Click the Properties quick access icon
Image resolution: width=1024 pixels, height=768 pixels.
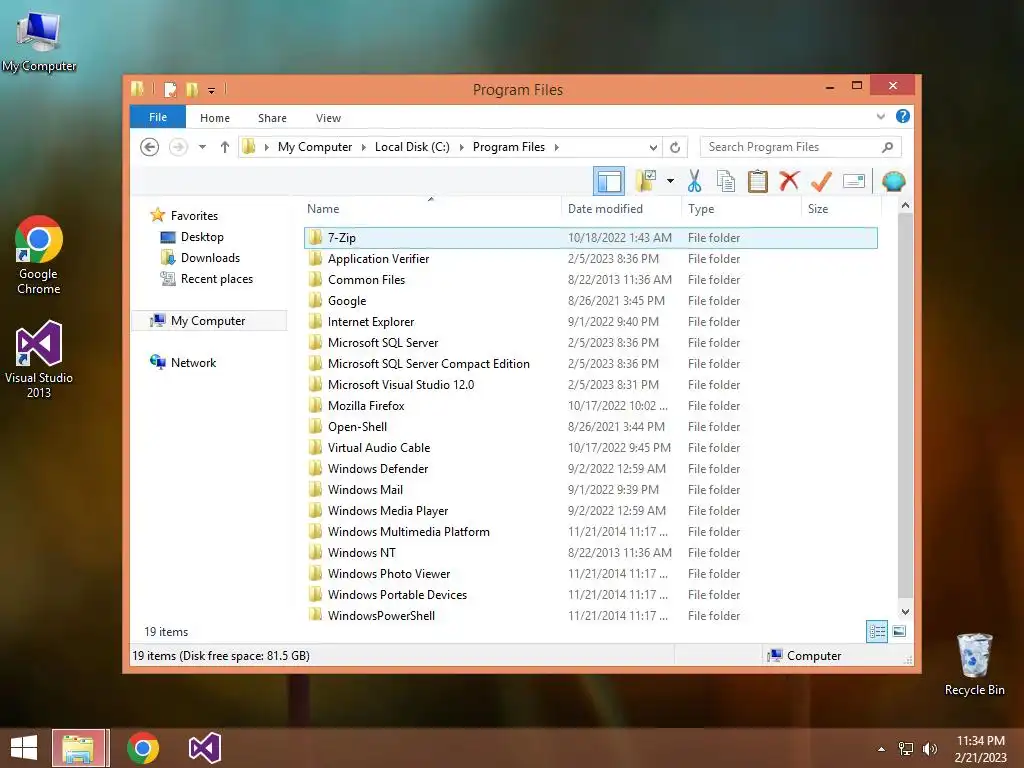click(x=170, y=89)
